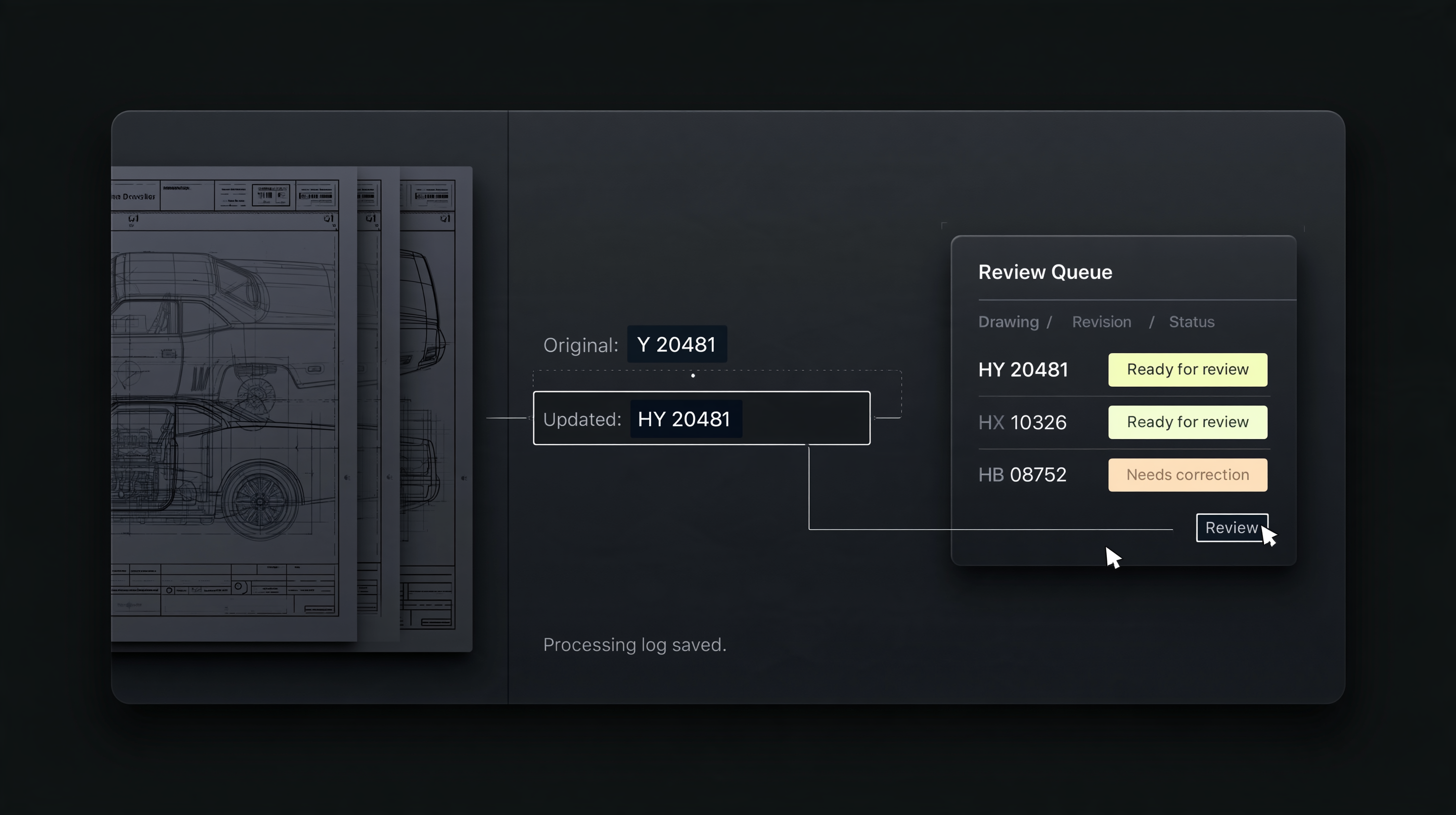1456x815 pixels.
Task: Click the Needs correction status badge
Action: (1187, 475)
